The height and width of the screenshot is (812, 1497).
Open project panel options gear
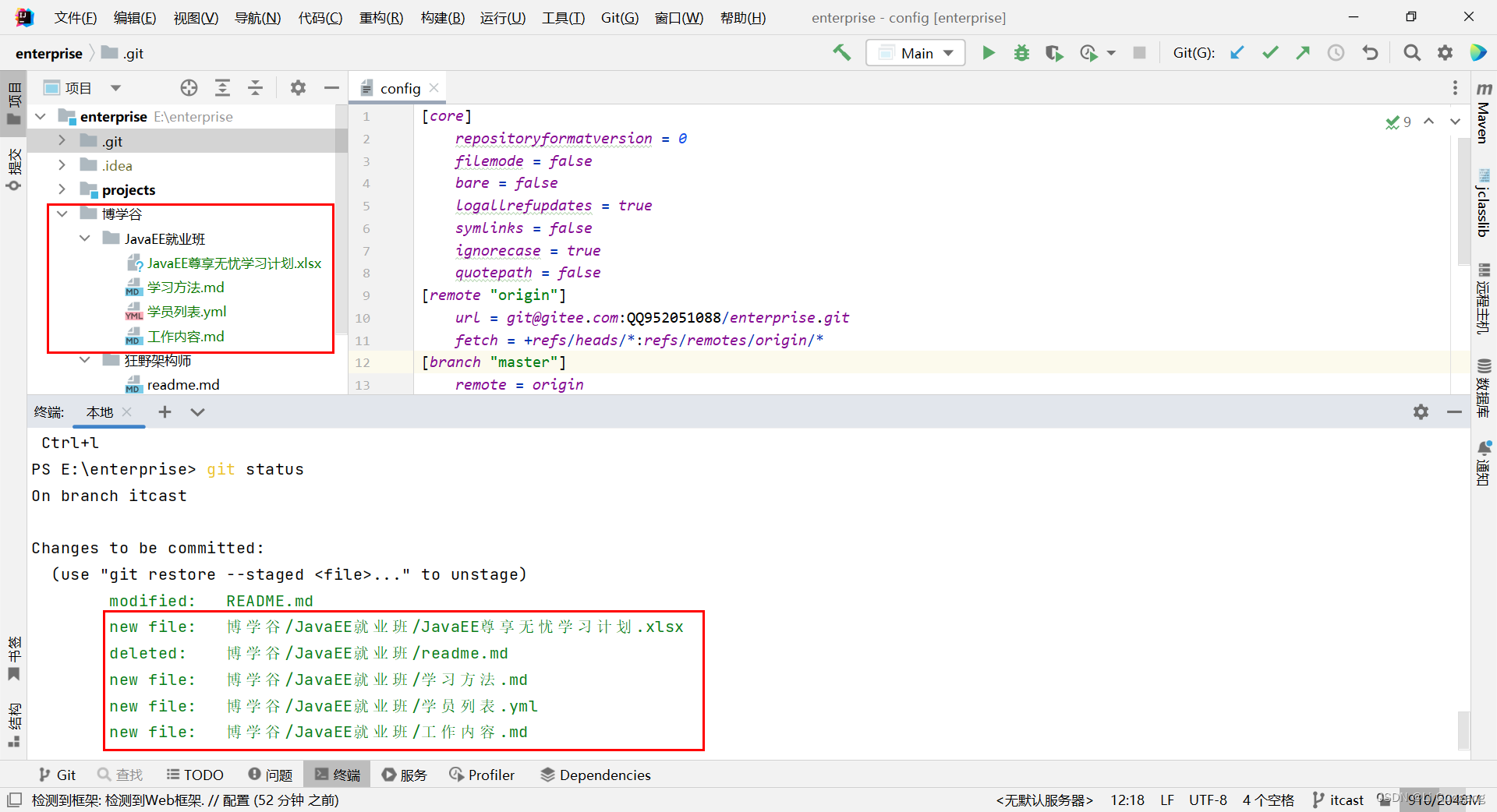(x=298, y=88)
